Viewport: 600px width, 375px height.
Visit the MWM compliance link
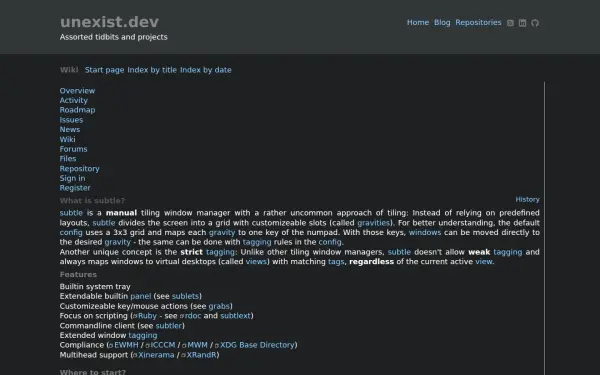pos(195,345)
